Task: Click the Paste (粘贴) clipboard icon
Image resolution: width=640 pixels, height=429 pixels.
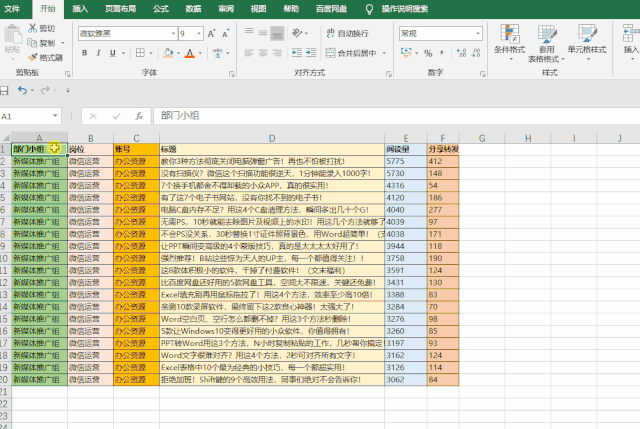Action: click(12, 35)
